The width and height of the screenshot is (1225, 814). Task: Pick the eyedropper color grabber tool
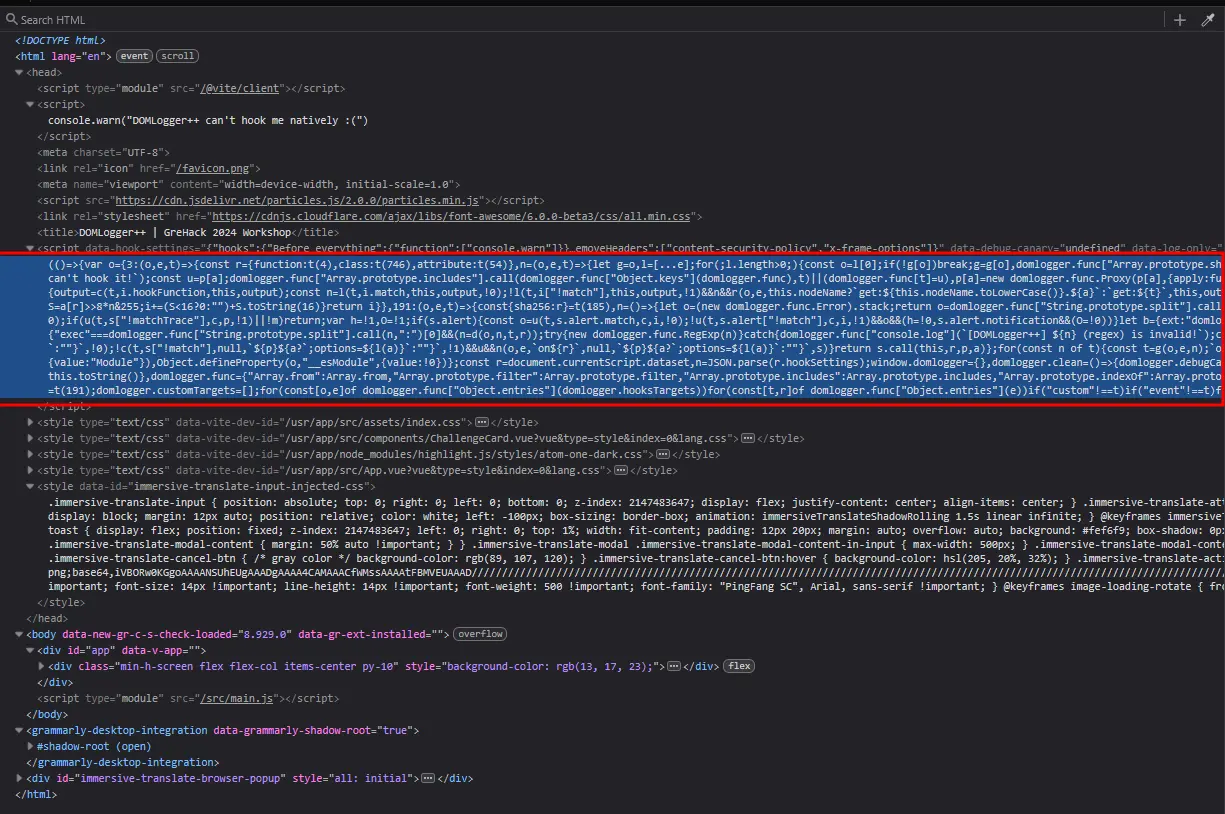tap(1207, 20)
